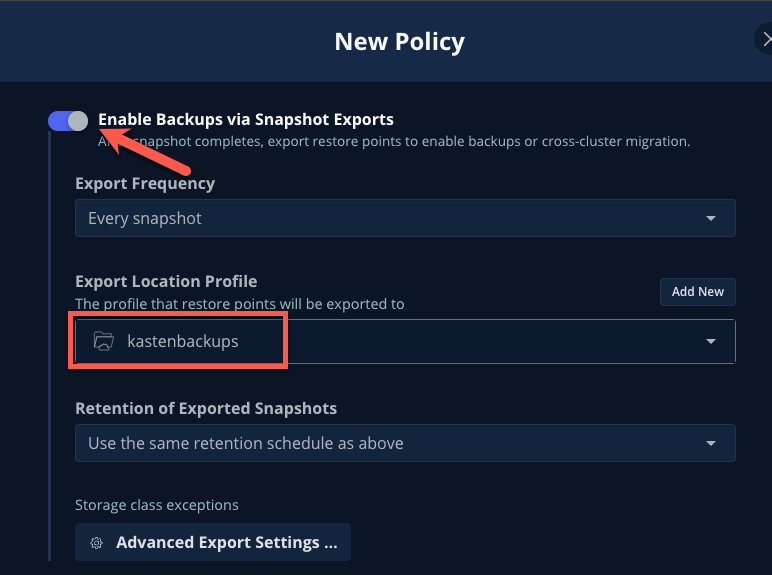Viewport: 772px width, 575px height.
Task: Open Advanced Export Settings
Action: click(x=213, y=542)
